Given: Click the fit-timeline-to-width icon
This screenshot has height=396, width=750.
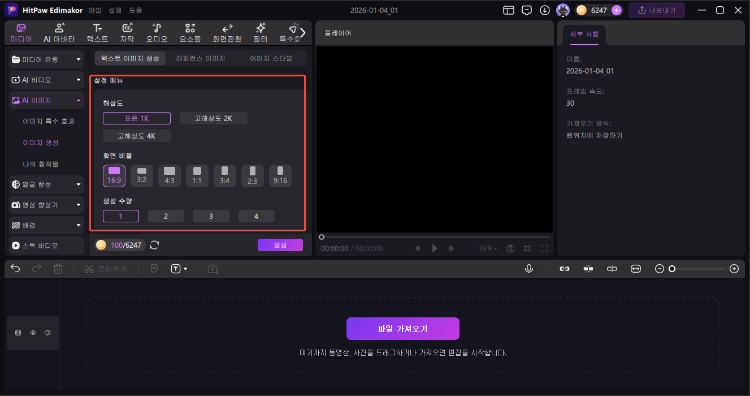Looking at the screenshot, I should tap(636, 269).
